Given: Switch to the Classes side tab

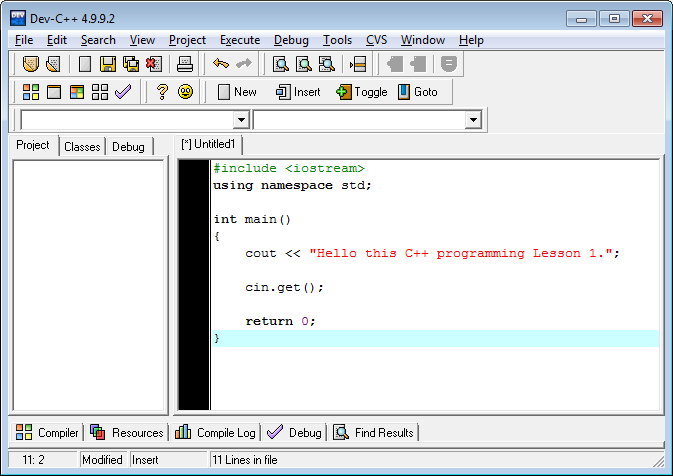Looking at the screenshot, I should coord(82,147).
